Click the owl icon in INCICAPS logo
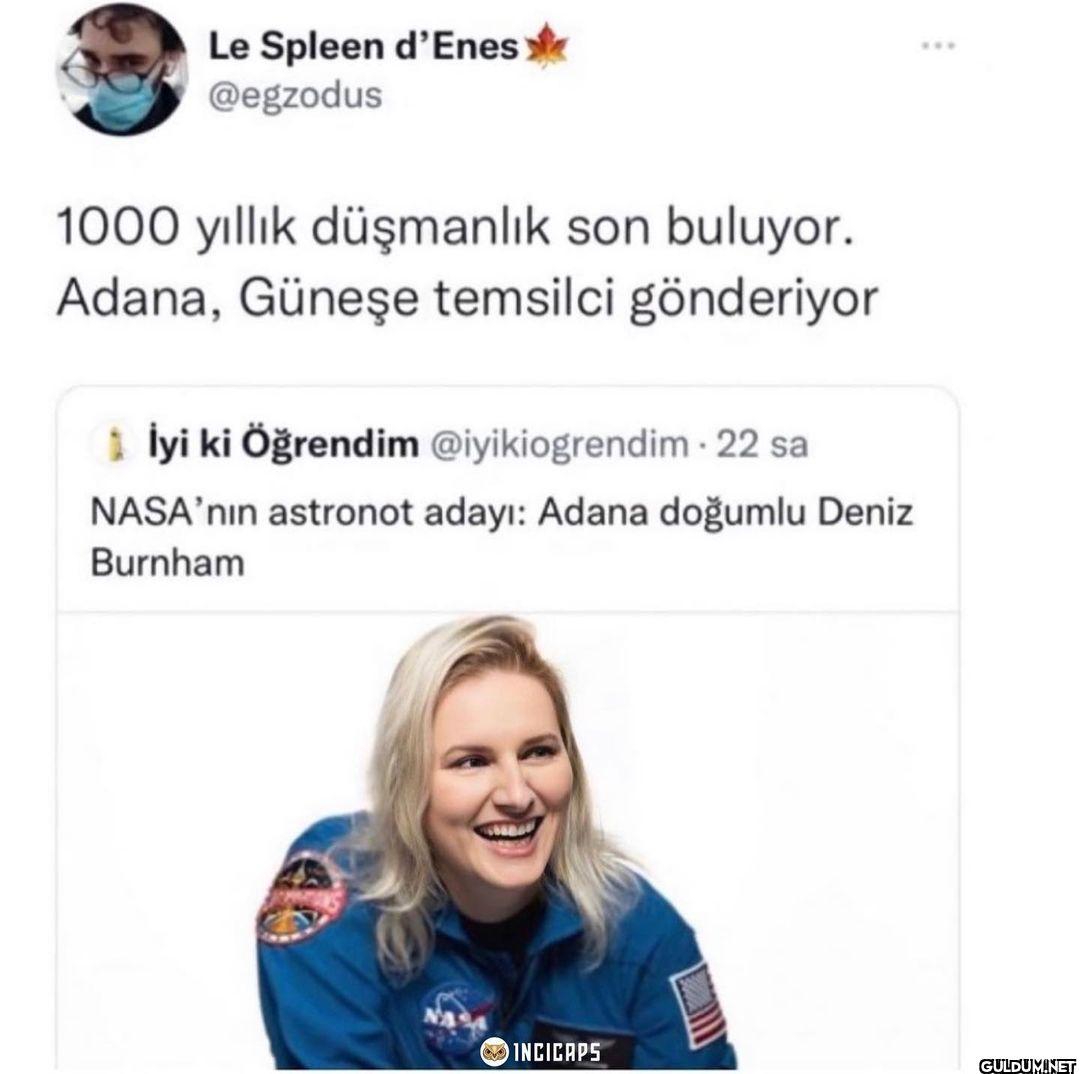 pyautogui.click(x=494, y=1052)
